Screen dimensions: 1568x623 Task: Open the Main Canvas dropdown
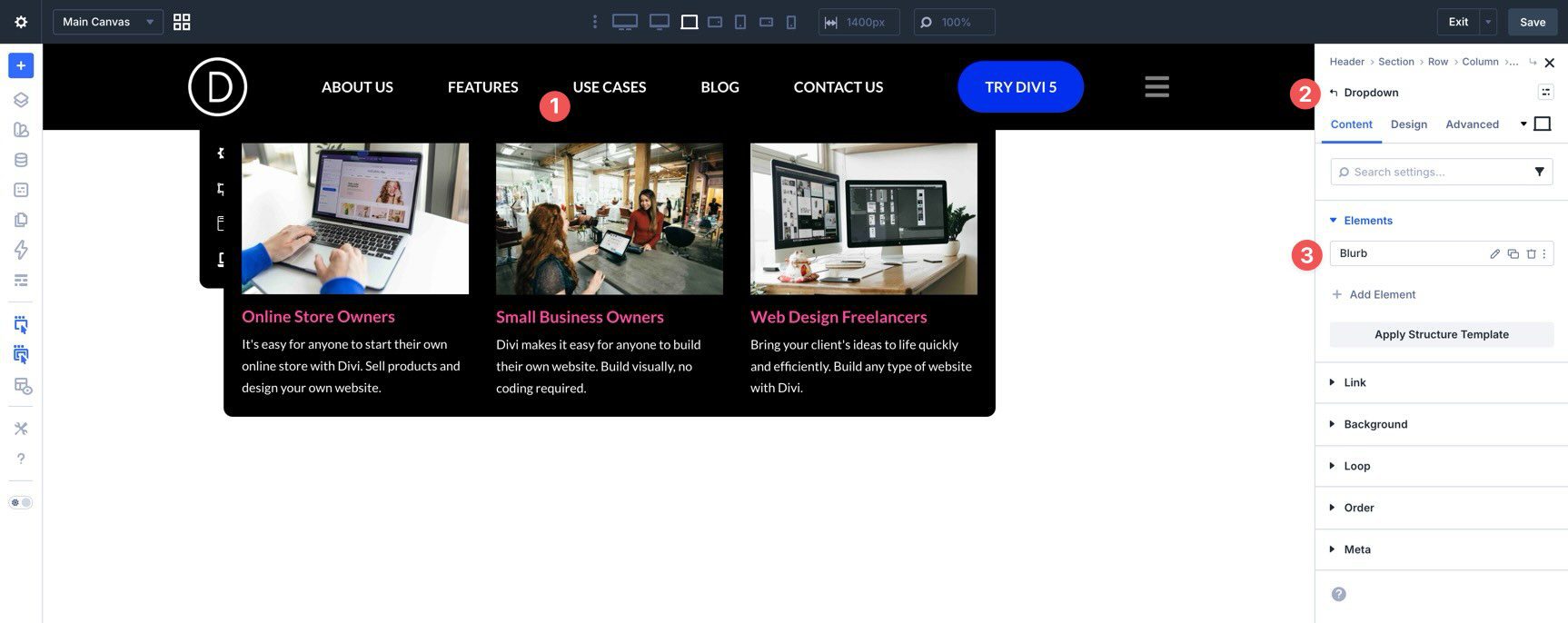click(108, 22)
